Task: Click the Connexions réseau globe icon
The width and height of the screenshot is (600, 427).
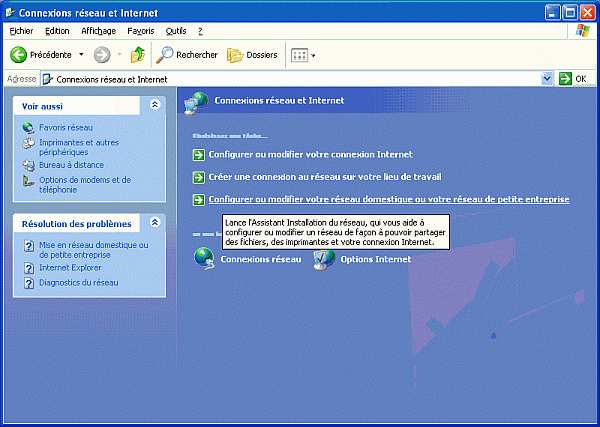Action: pyautogui.click(x=205, y=259)
